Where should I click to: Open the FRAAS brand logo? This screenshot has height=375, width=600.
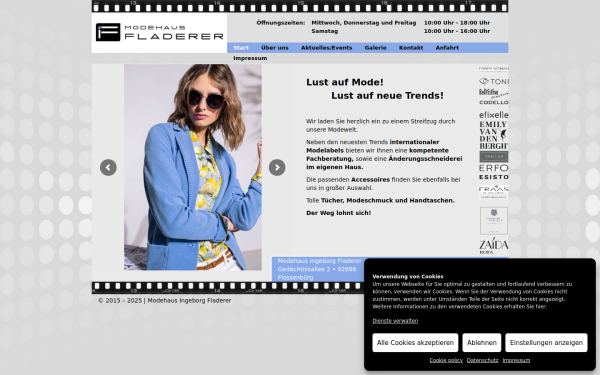[494, 192]
